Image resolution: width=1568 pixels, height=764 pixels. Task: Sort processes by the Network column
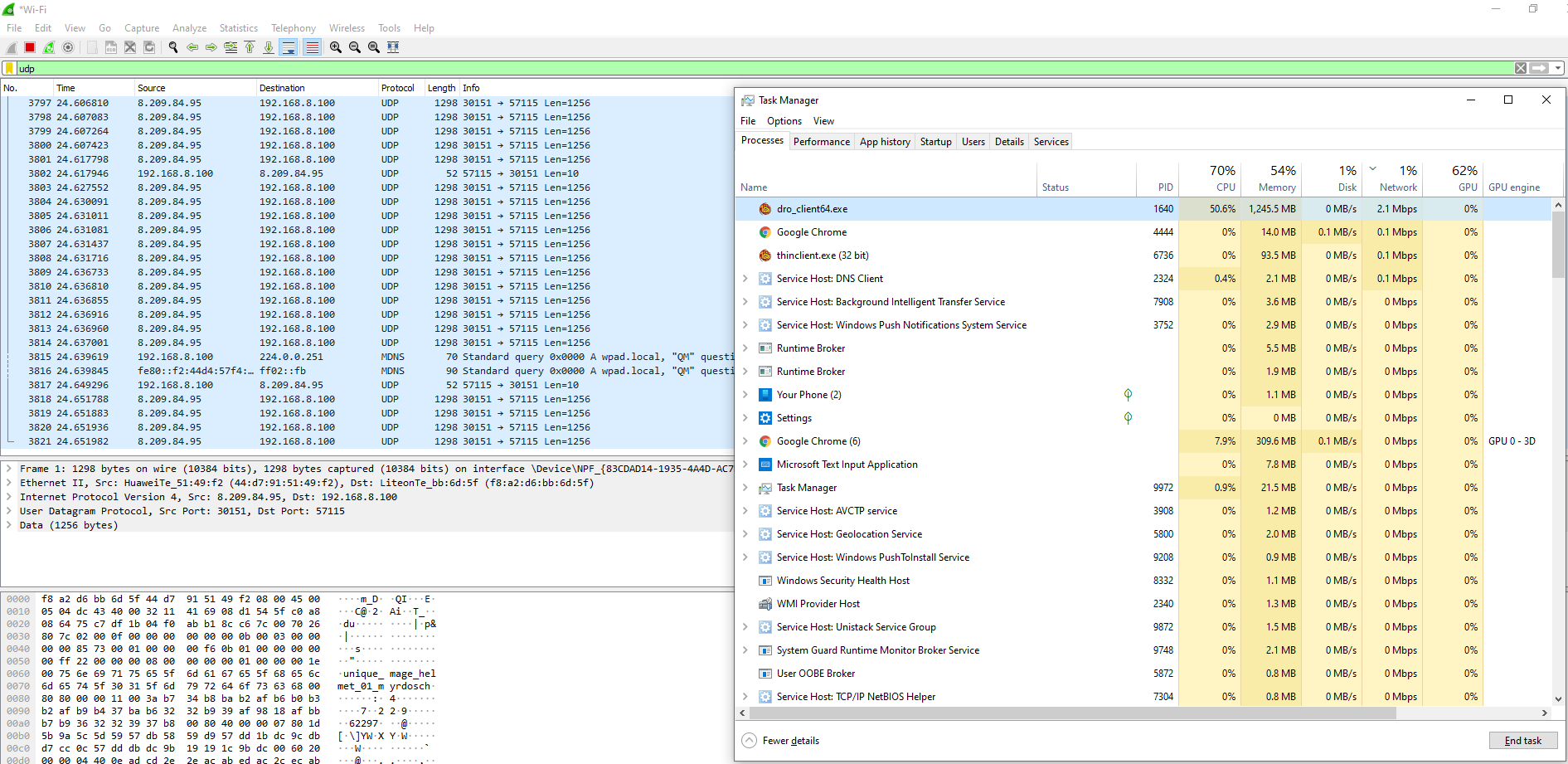(1392, 178)
